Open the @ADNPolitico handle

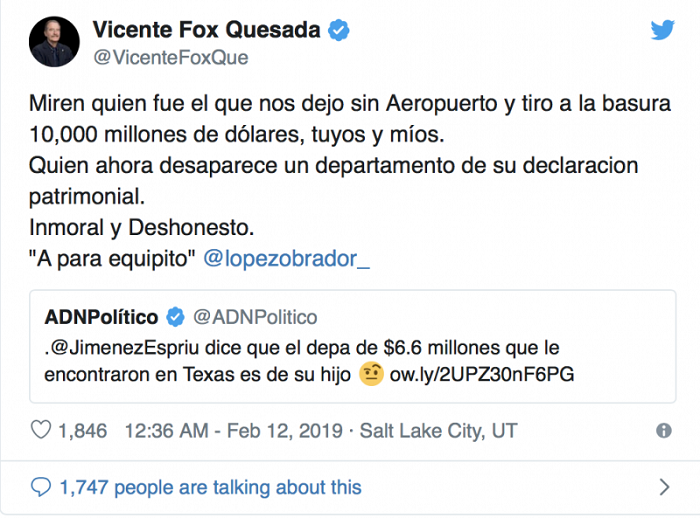[254, 317]
